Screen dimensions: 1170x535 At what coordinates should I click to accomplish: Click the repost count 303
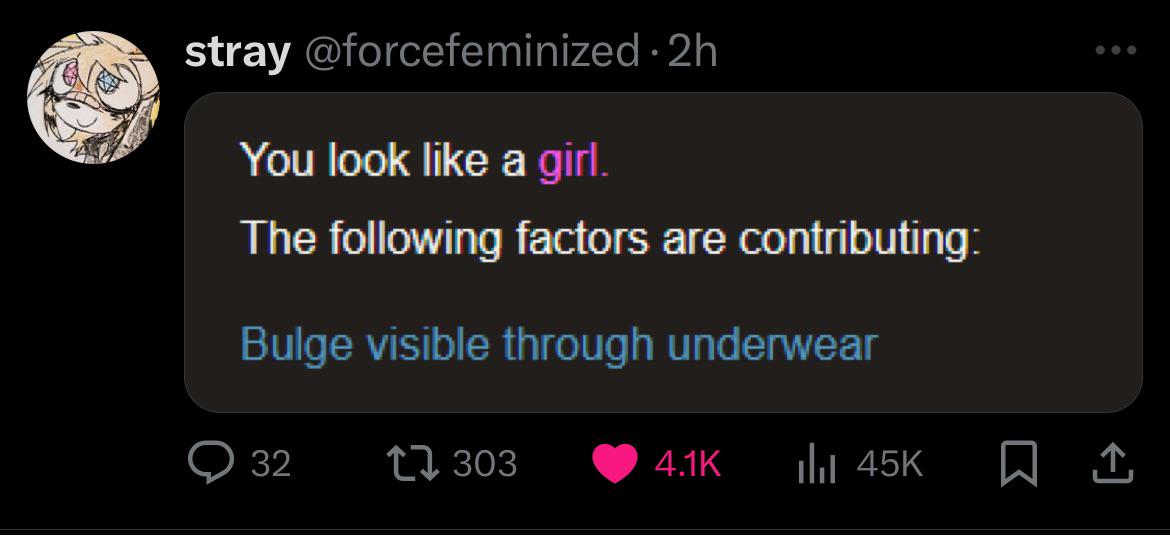(485, 463)
